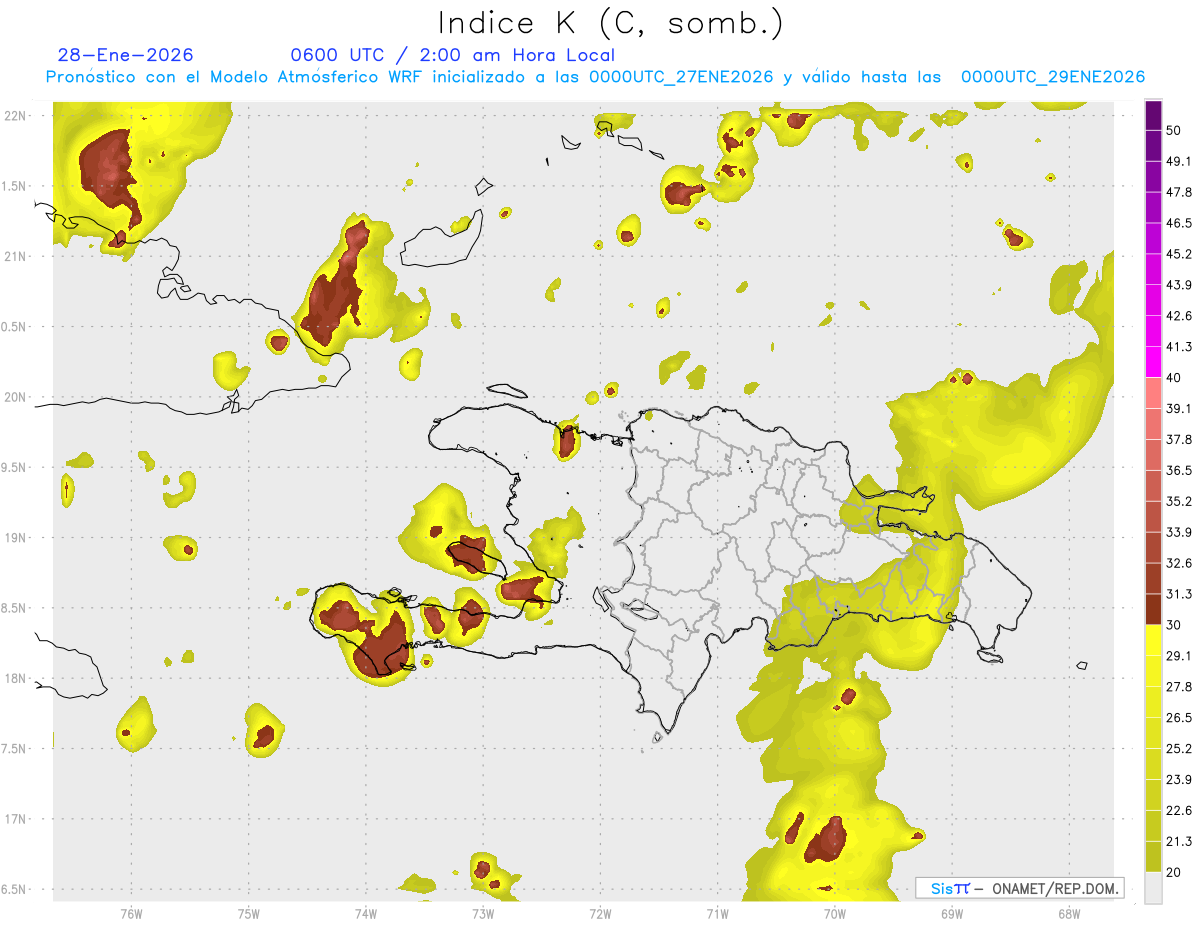
Task: Click the initialization time "0000UTC_27ENE2026"
Action: 681,77
